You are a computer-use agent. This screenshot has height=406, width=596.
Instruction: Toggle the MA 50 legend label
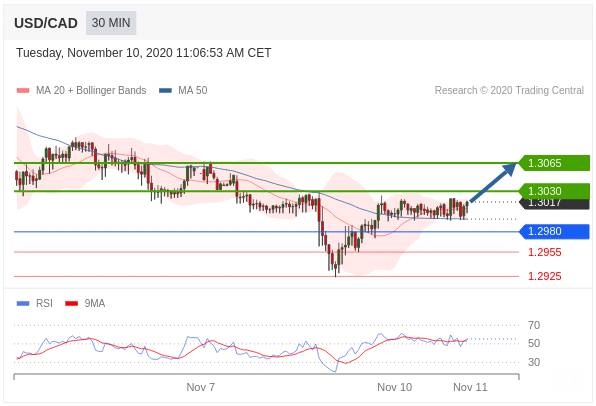(193, 90)
